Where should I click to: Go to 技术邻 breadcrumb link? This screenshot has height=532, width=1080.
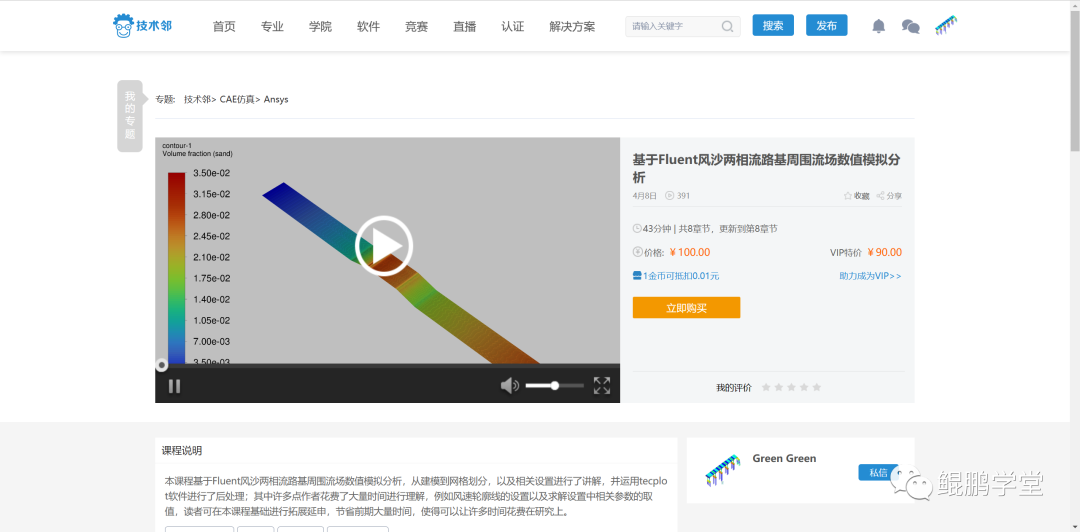(198, 99)
